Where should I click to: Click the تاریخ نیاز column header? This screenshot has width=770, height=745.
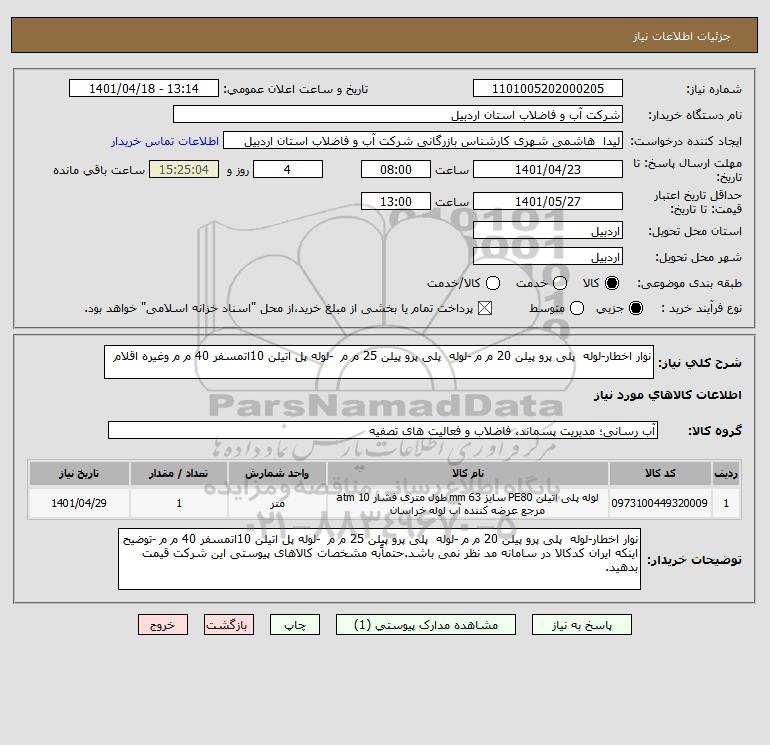click(79, 473)
